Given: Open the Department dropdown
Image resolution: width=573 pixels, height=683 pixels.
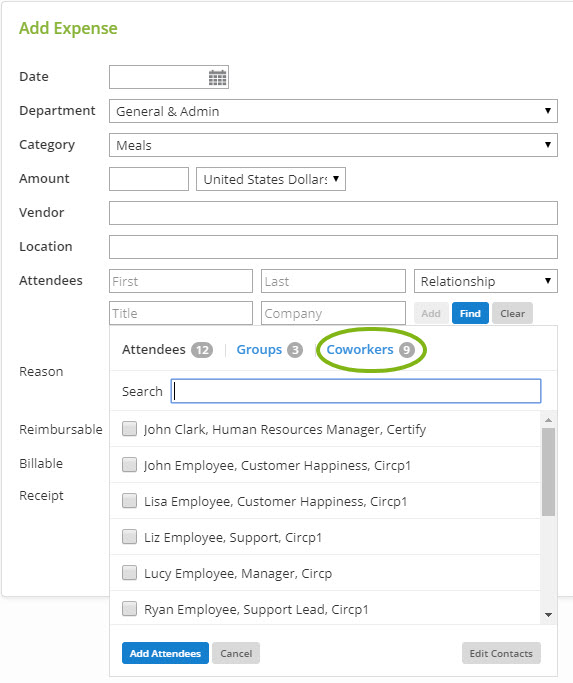Looking at the screenshot, I should 333,111.
